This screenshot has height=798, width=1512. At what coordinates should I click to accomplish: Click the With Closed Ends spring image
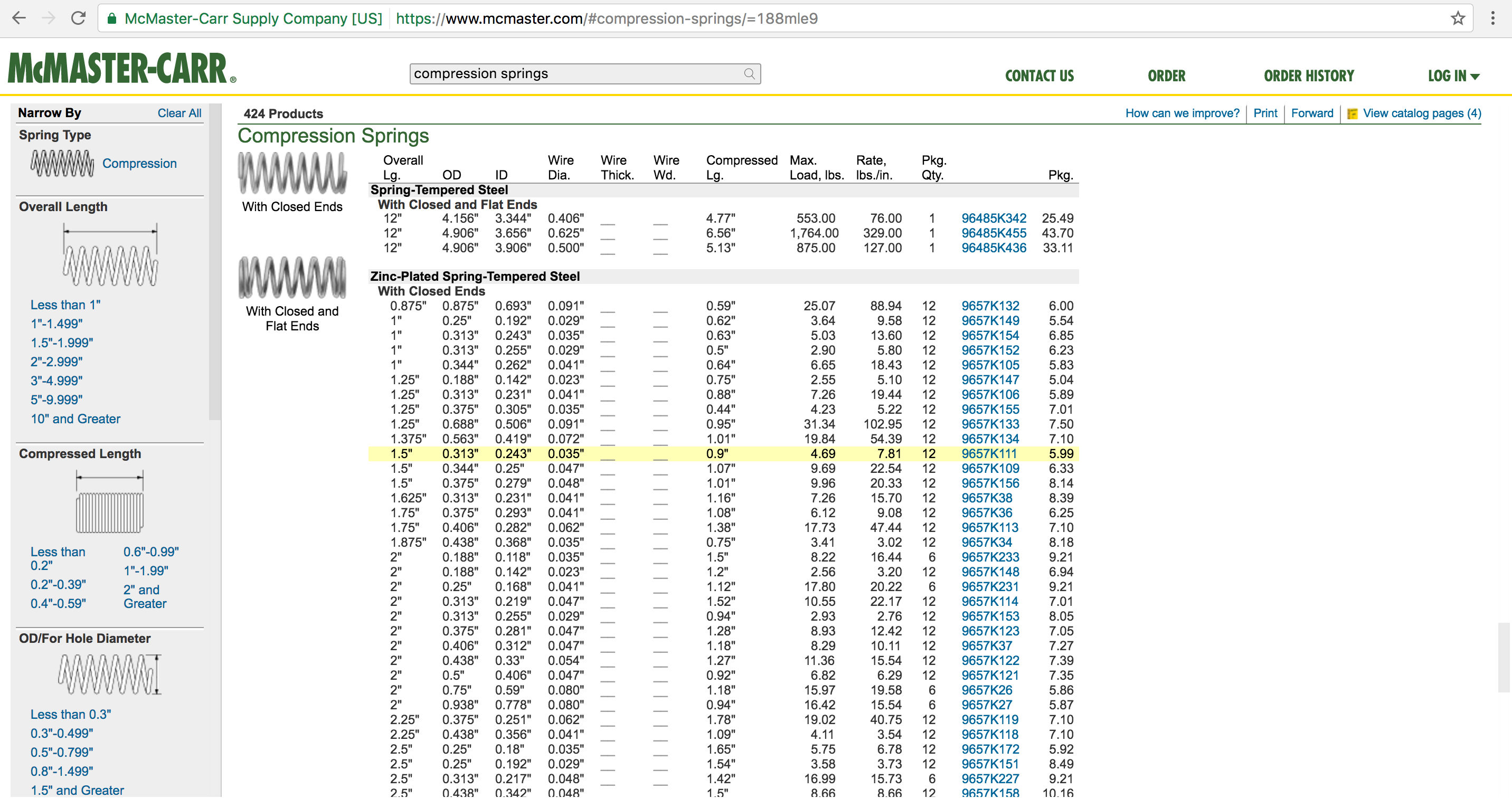point(292,173)
